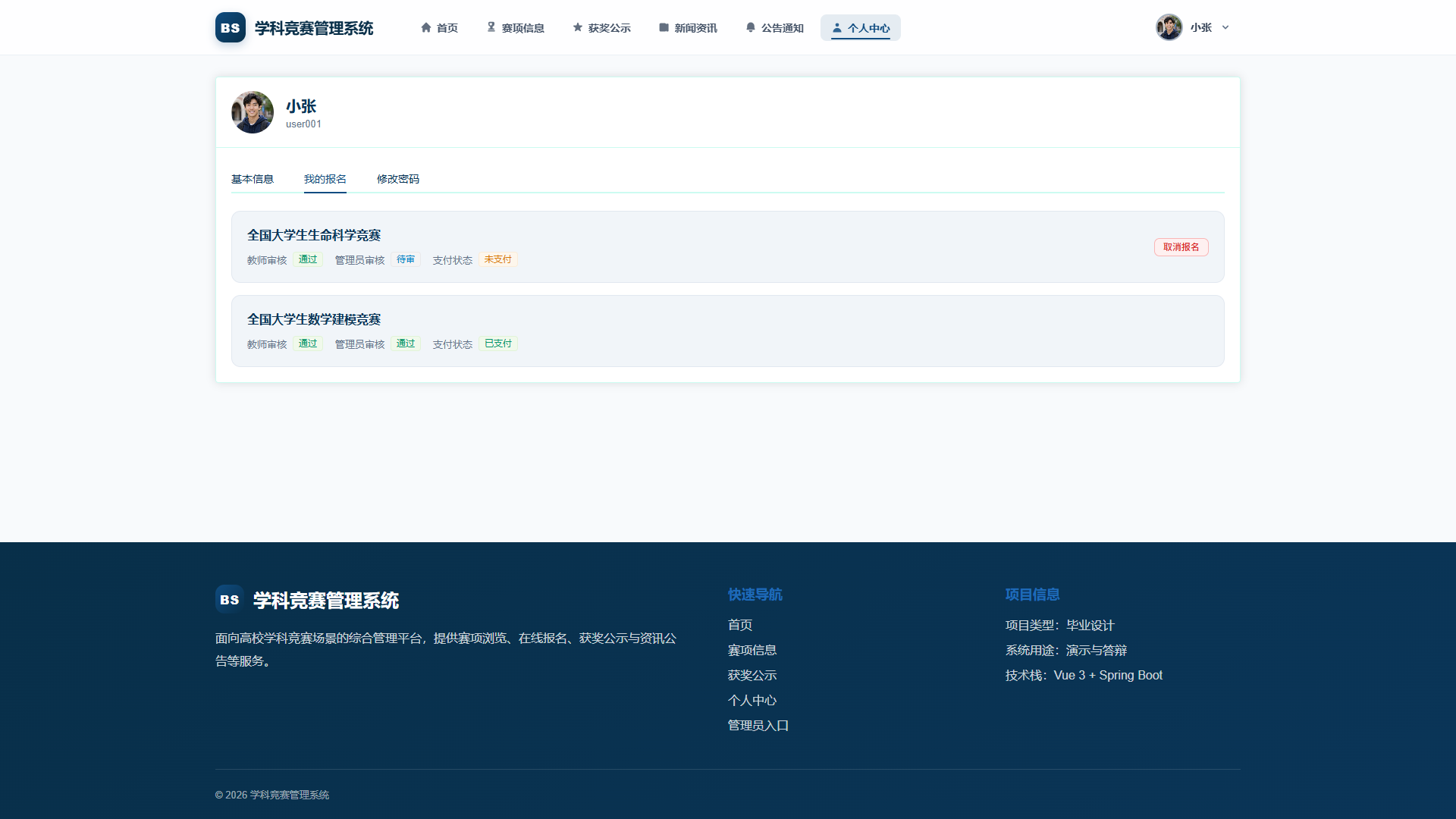
Task: Click the large profile avatar of 小张
Action: click(253, 112)
